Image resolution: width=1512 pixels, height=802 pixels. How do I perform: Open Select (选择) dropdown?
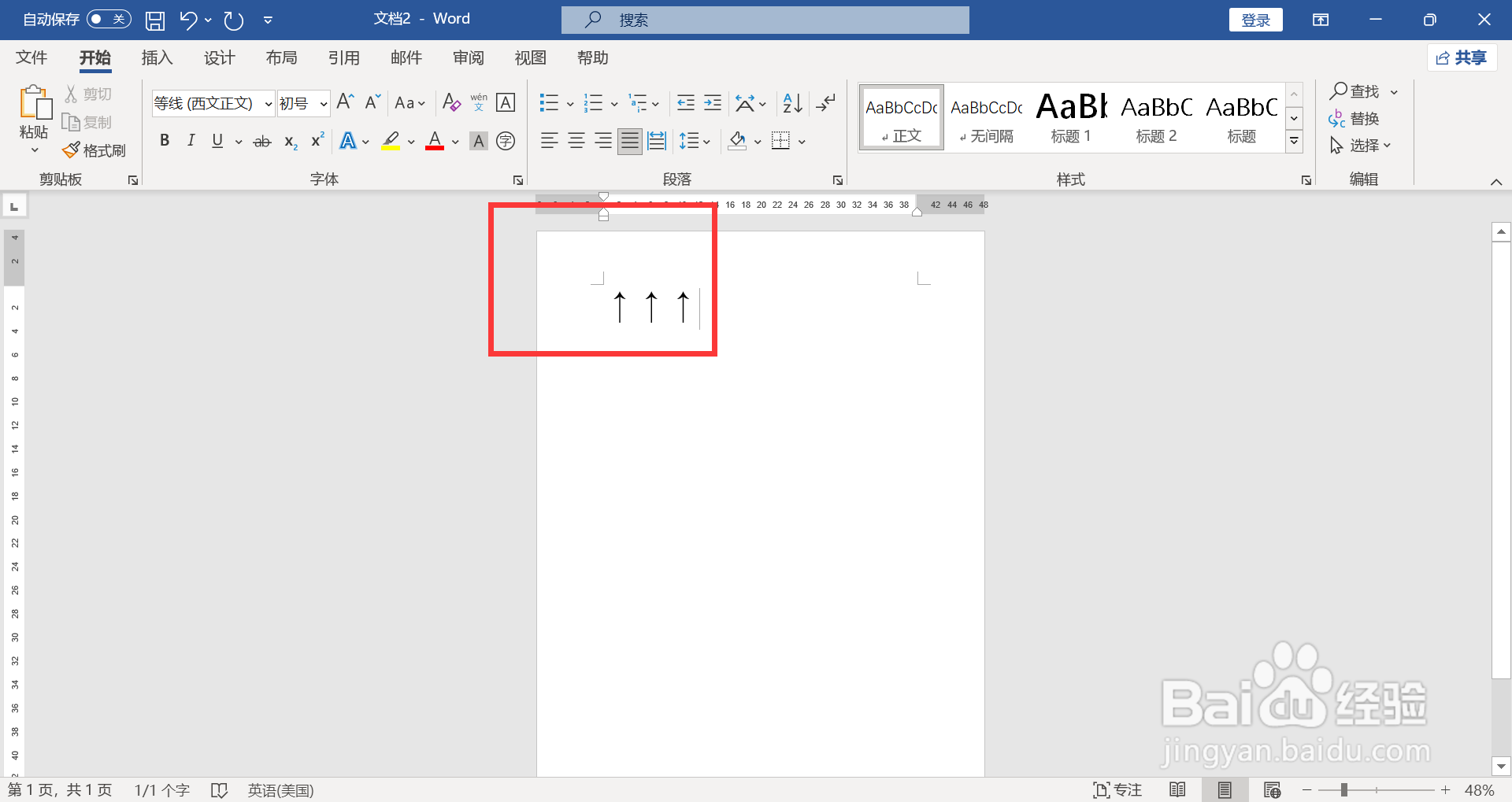pyautogui.click(x=1361, y=146)
